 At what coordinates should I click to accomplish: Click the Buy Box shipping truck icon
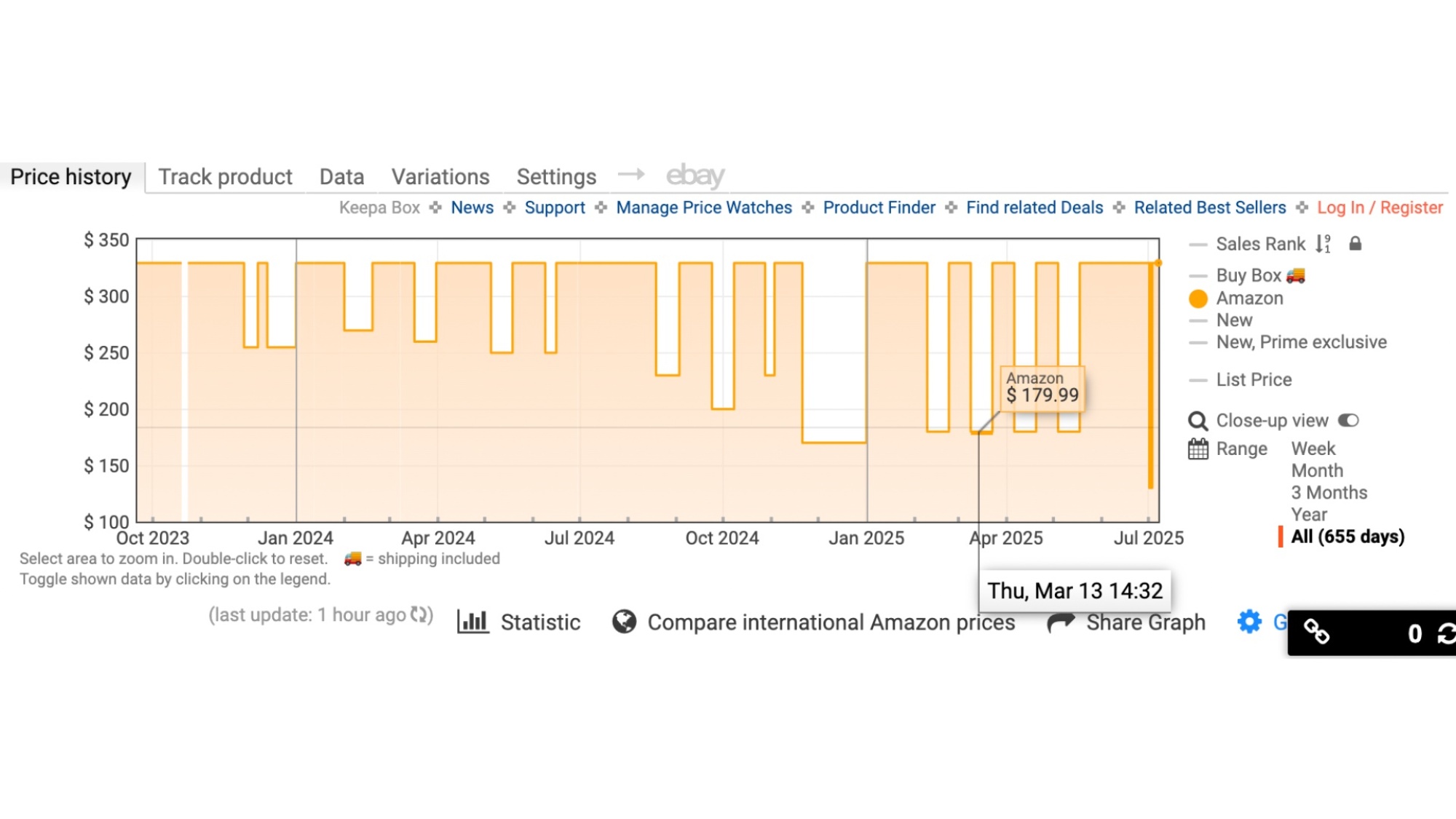tap(1296, 275)
